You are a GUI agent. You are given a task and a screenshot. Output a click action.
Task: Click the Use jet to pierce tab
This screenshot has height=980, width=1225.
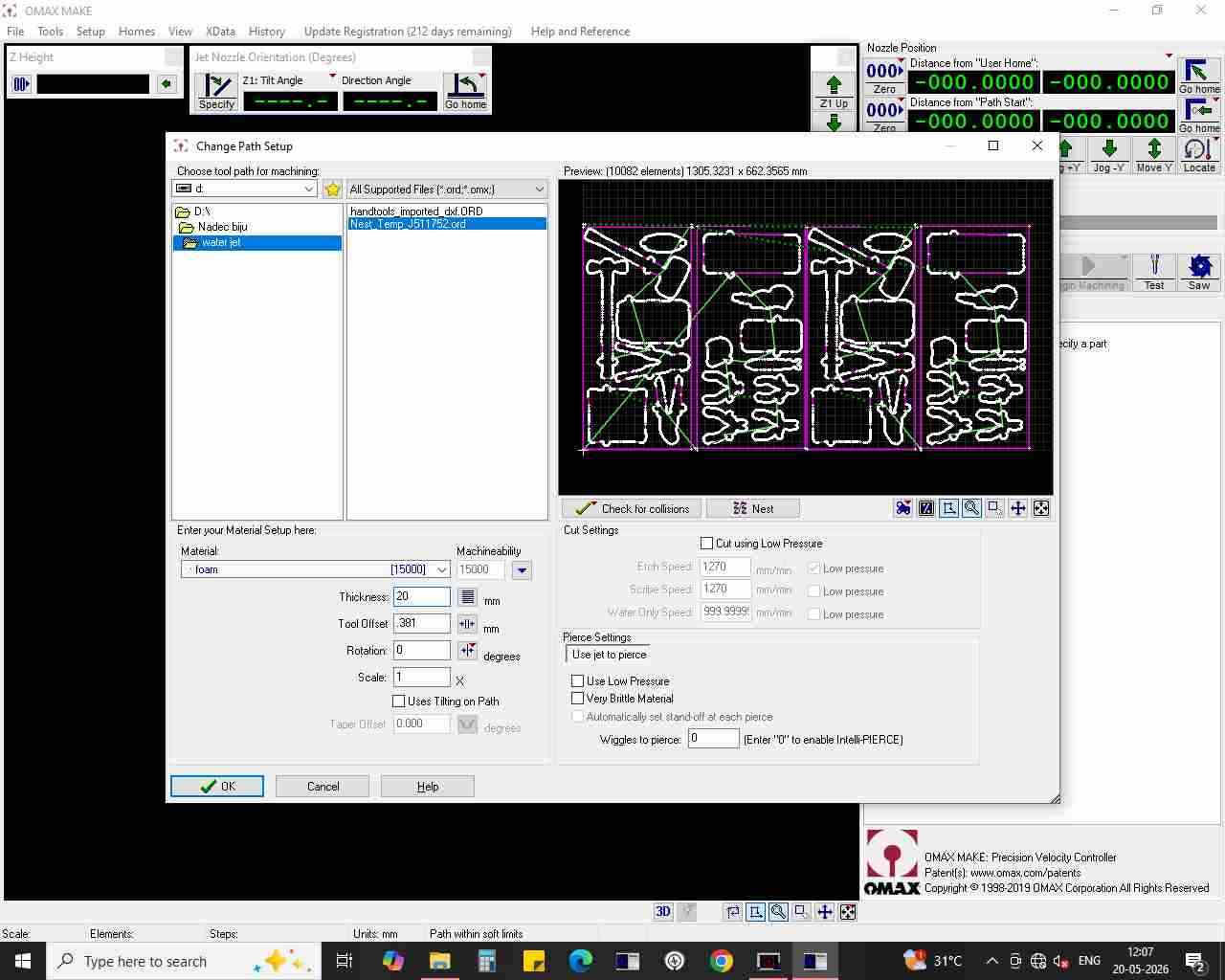coord(609,655)
